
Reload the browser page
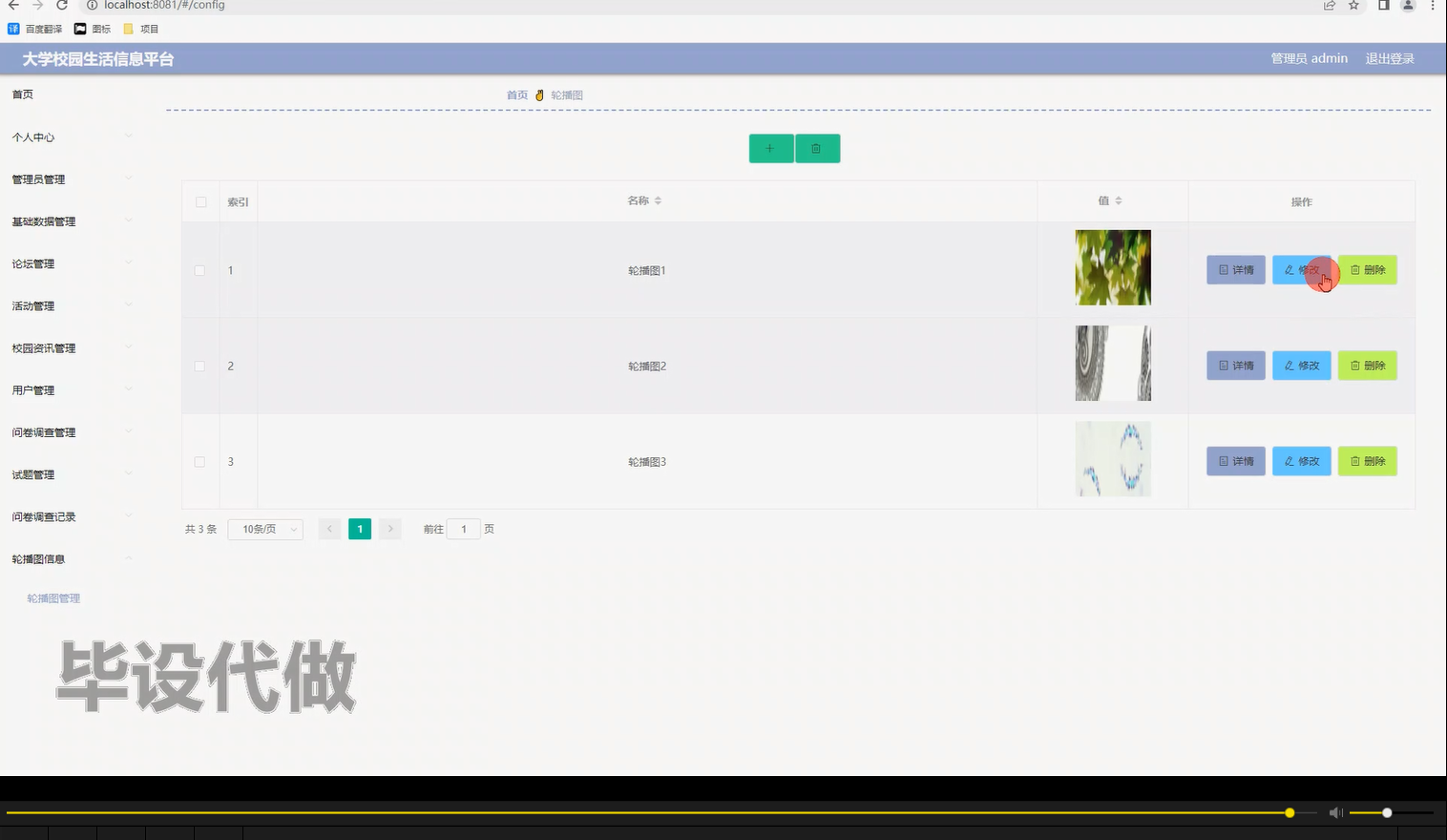pyautogui.click(x=62, y=6)
